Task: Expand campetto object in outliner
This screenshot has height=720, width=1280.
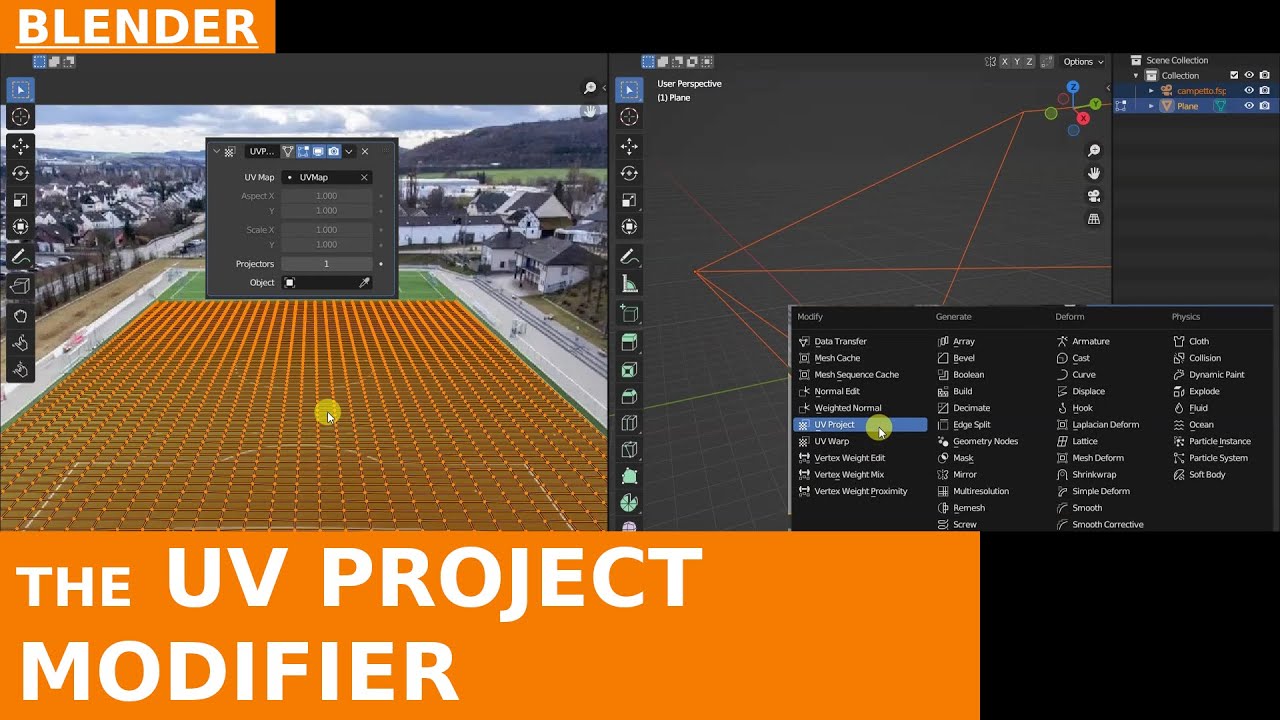Action: point(1151,90)
